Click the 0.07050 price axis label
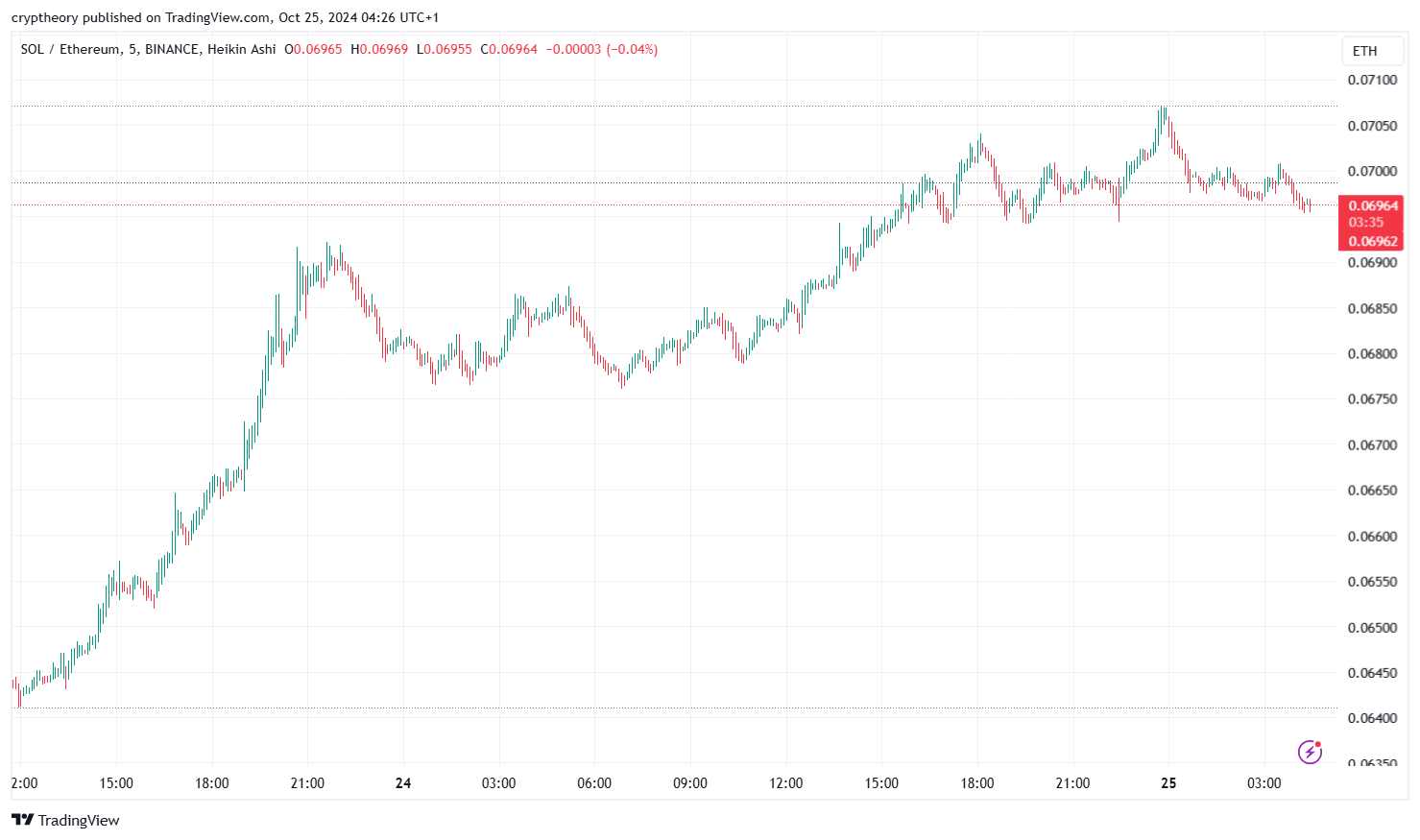Image resolution: width=1420 pixels, height=840 pixels. [1372, 126]
